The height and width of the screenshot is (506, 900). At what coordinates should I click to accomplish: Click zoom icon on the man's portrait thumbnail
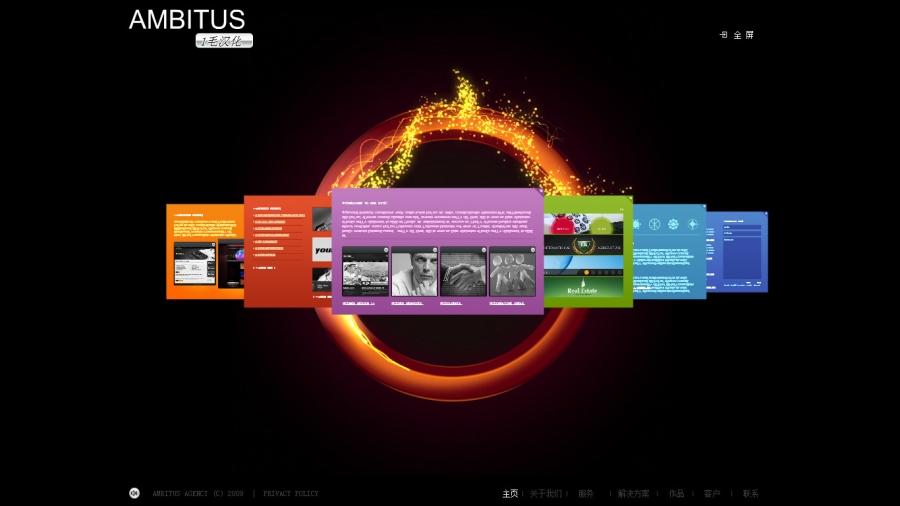pyautogui.click(x=435, y=250)
